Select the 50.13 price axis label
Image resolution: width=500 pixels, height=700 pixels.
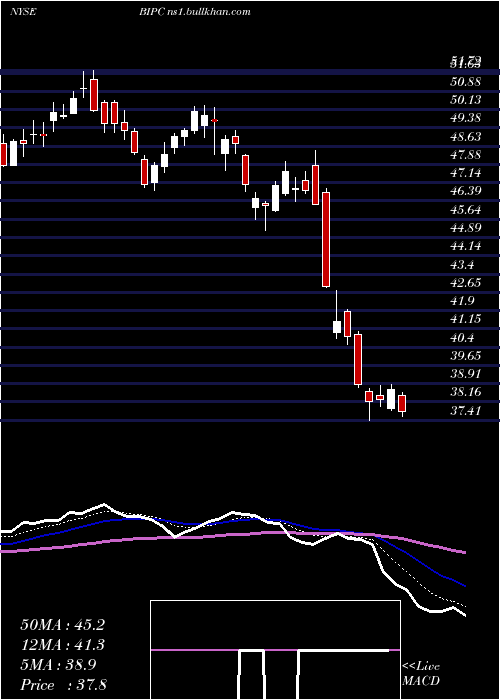[x=466, y=100]
